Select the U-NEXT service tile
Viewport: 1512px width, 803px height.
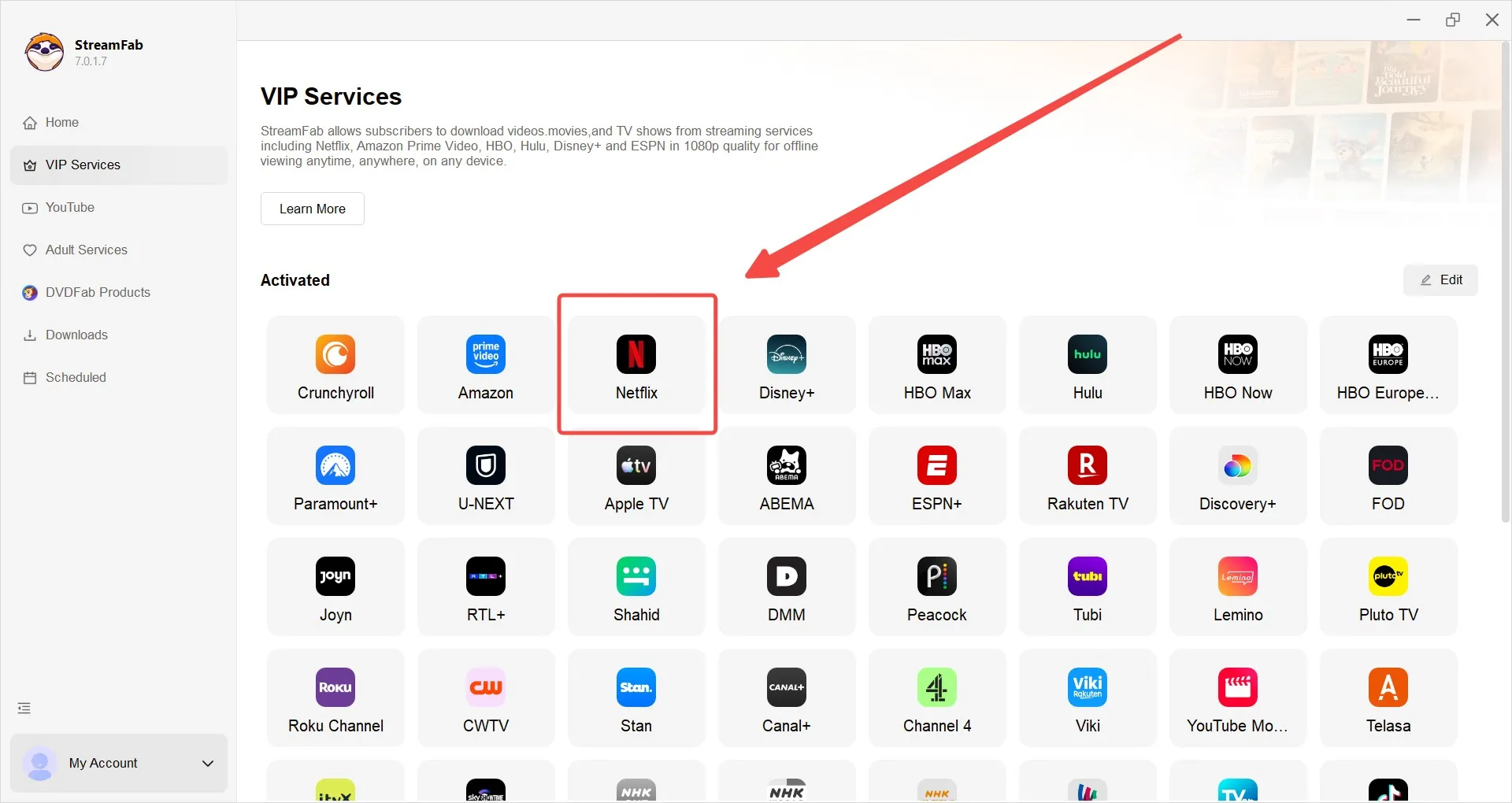(x=486, y=476)
